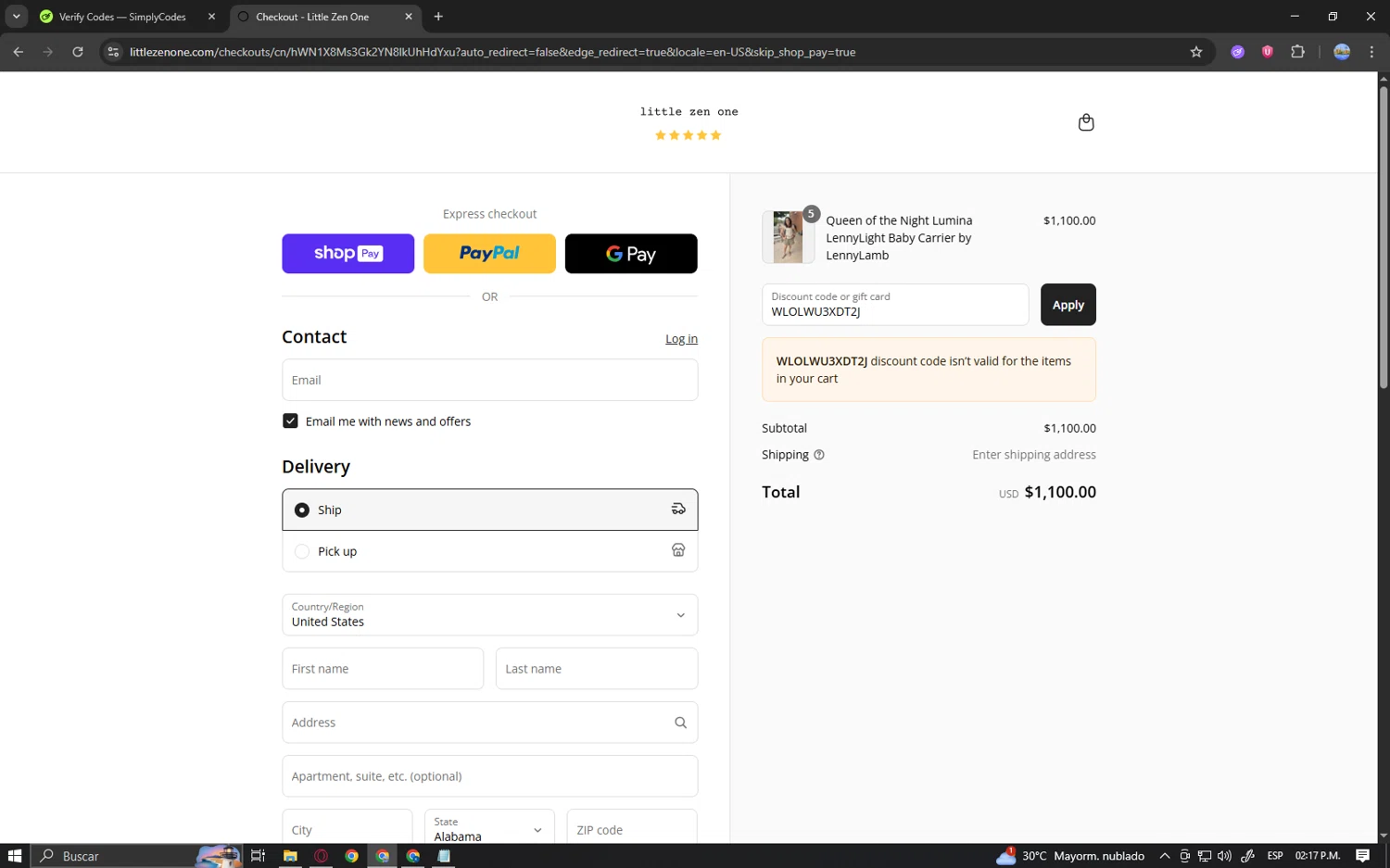1390x868 pixels.
Task: Click the Buscar taskbar search box
Action: (x=136, y=856)
